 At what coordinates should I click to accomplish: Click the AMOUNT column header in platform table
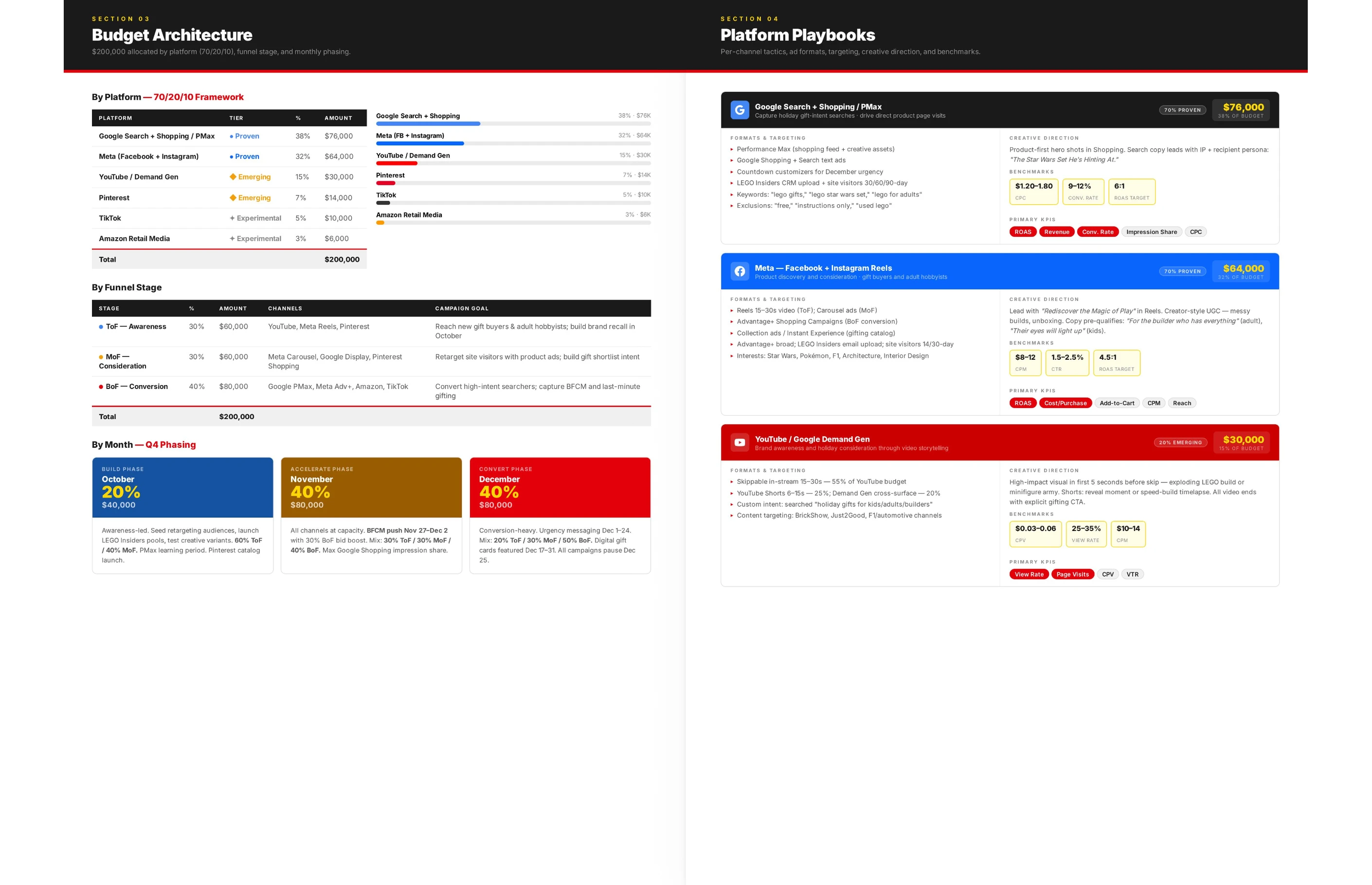338,118
